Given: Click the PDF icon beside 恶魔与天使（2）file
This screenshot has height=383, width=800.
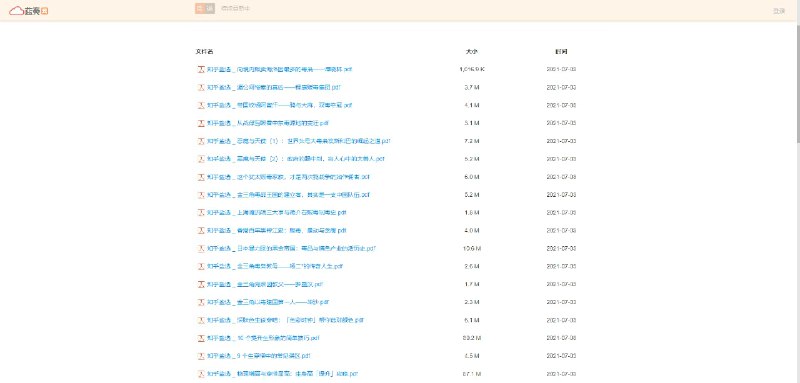Looking at the screenshot, I should tap(201, 159).
